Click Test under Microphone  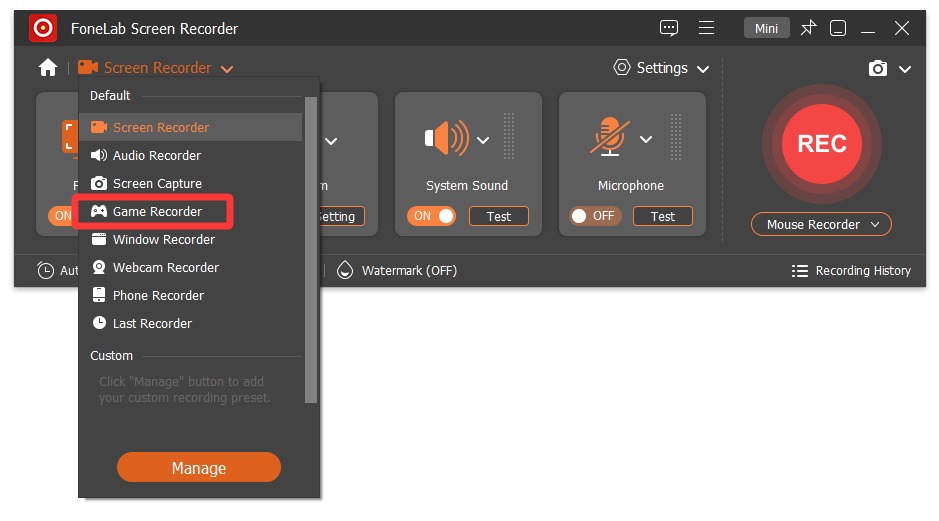click(662, 216)
